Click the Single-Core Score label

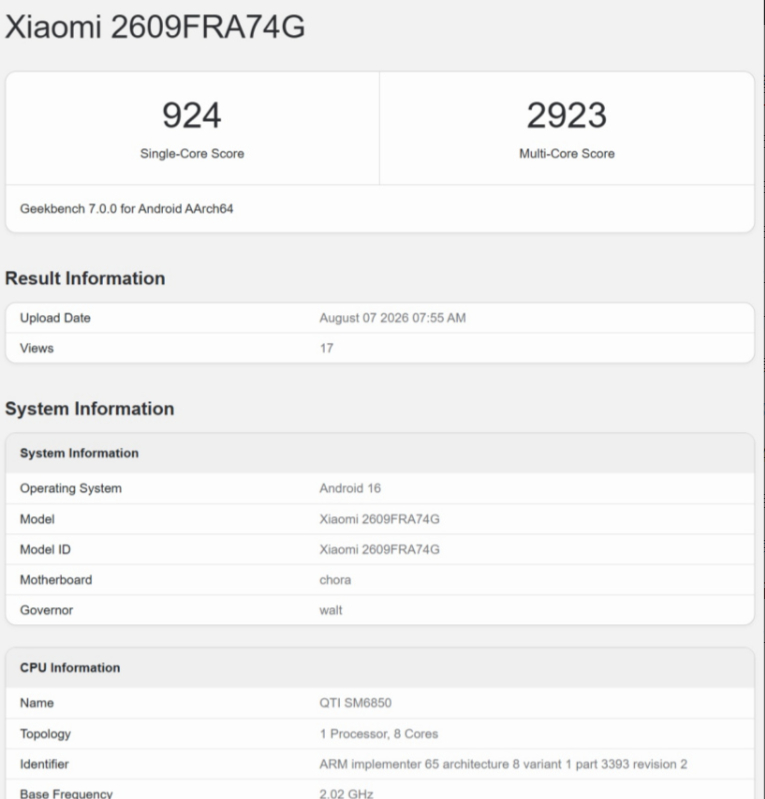192,153
